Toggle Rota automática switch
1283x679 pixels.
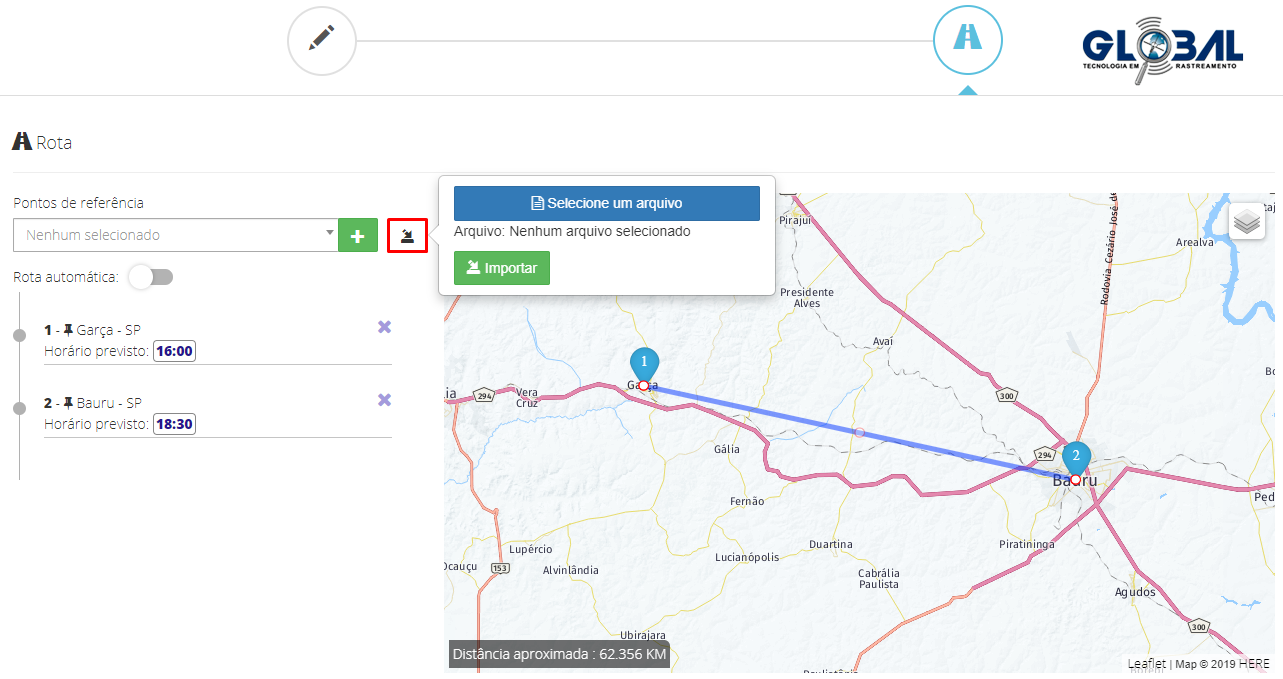[151, 277]
